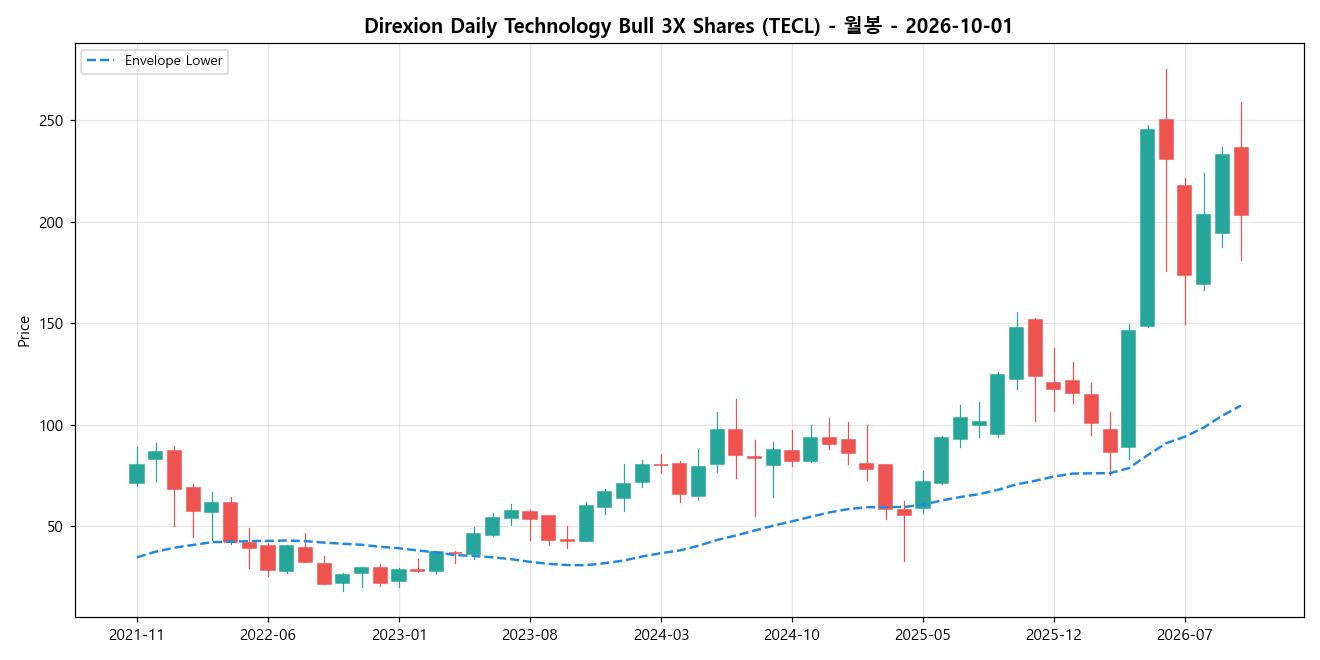Image resolution: width=1320 pixels, height=660 pixels.
Task: Click the 2024-03 x-axis date label
Action: [661, 635]
